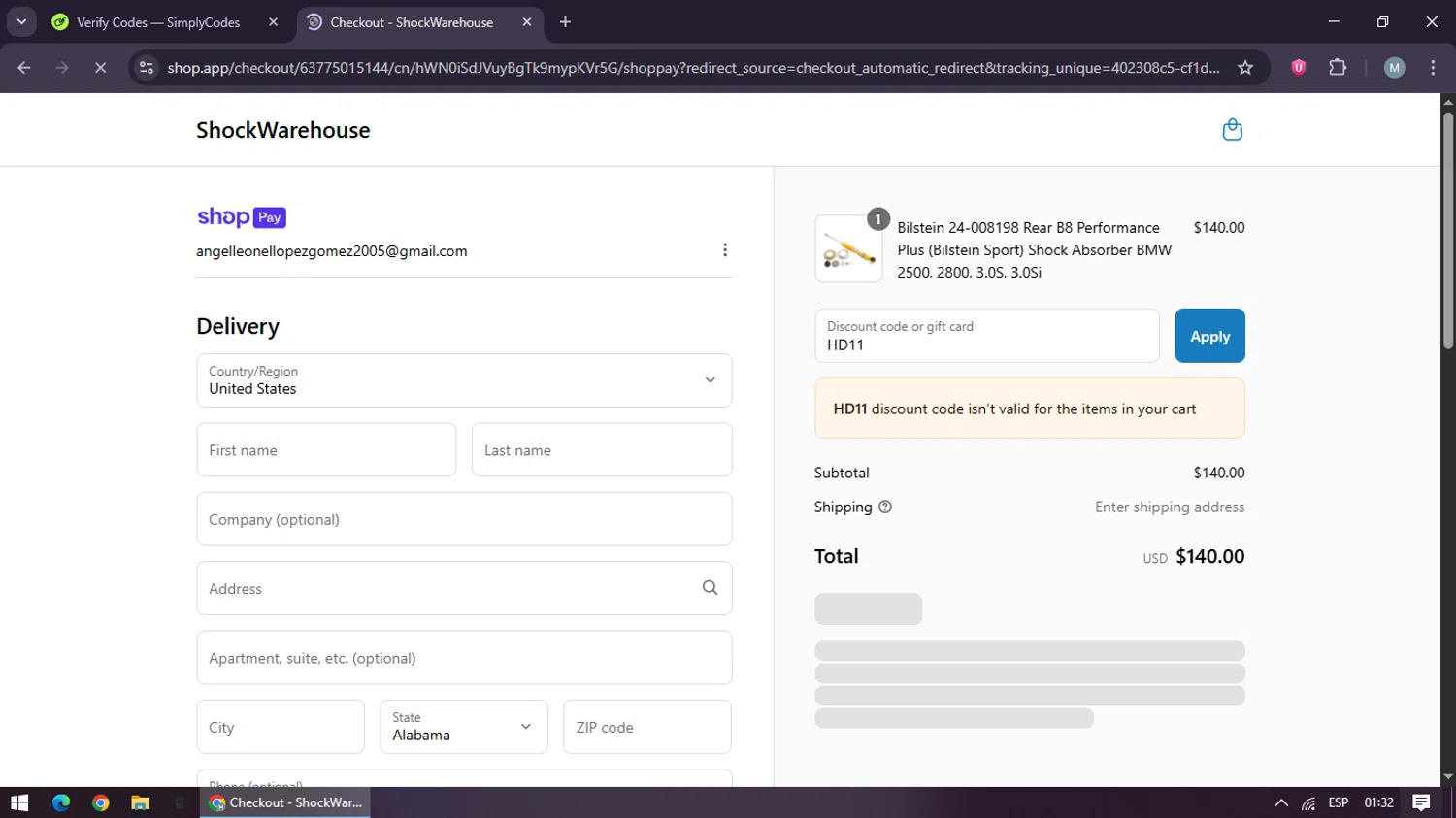Open the browser extensions puzzle icon
The image size is (1456, 818).
pos(1338,67)
